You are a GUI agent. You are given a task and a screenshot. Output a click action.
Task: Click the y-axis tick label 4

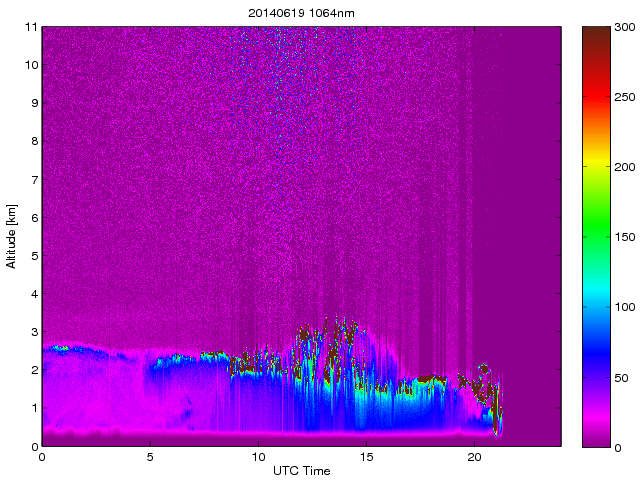(35, 294)
